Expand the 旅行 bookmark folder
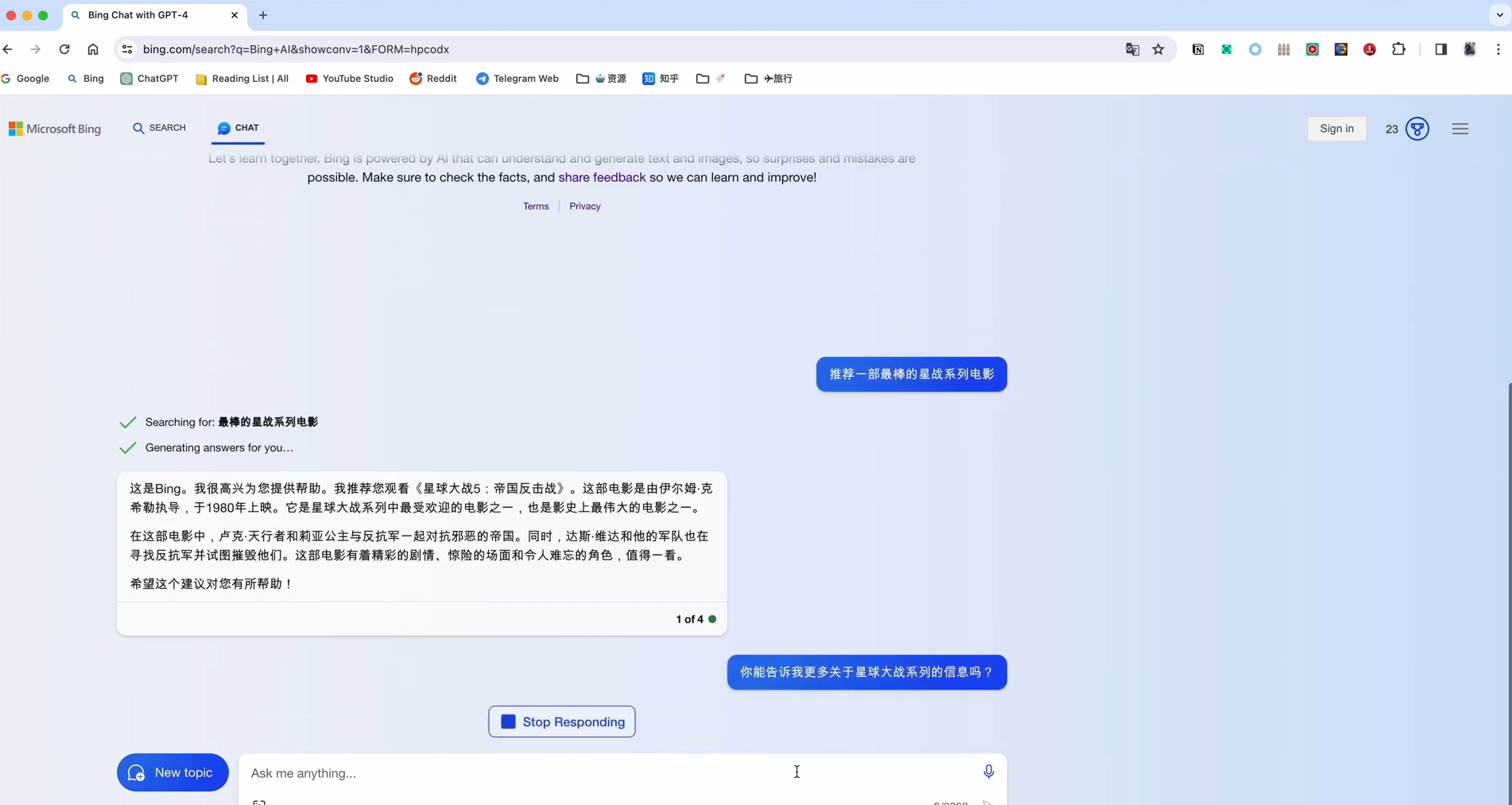Screen dimensions: 1512x805 pos(769,79)
